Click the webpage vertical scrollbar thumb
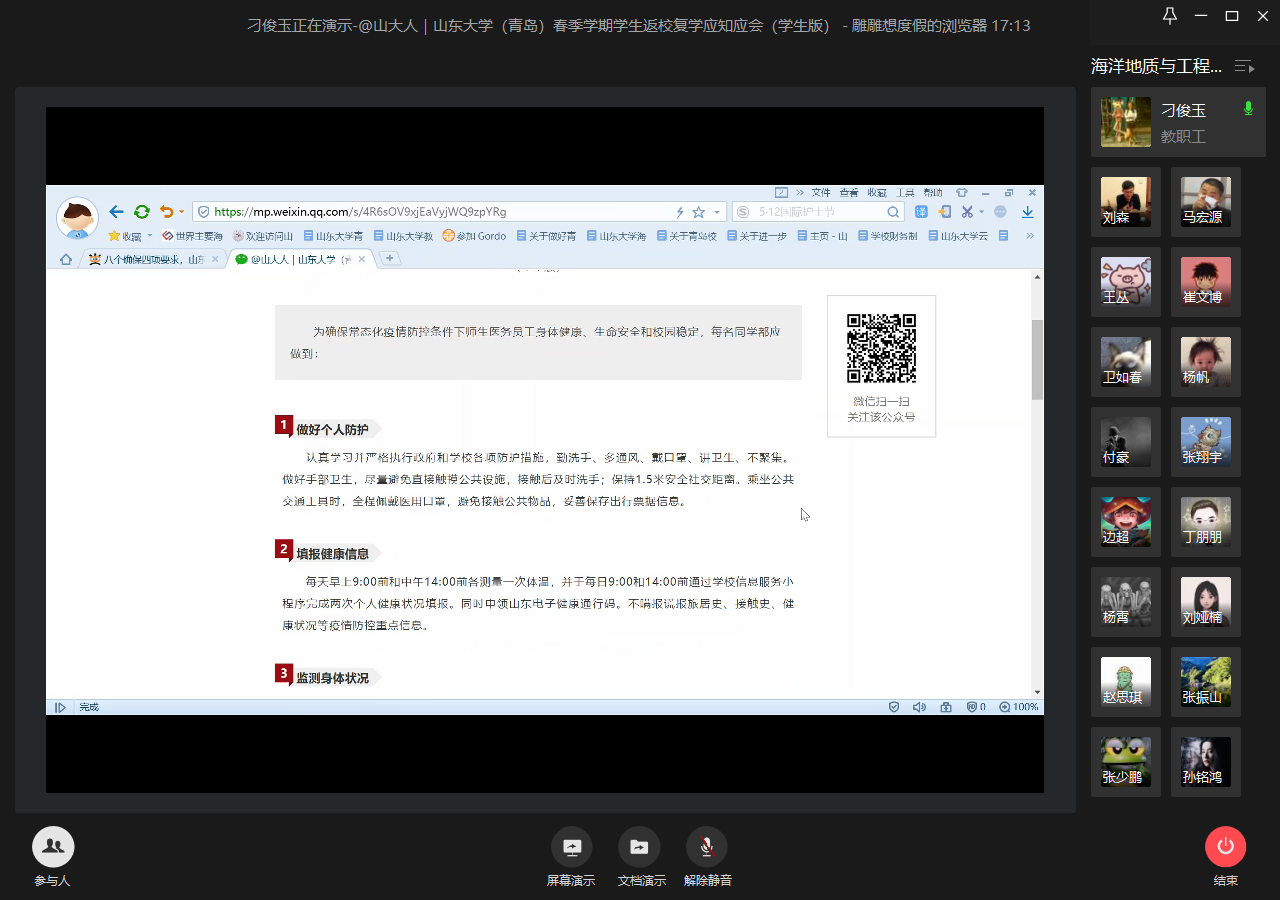This screenshot has height=900, width=1280. pyautogui.click(x=1037, y=359)
